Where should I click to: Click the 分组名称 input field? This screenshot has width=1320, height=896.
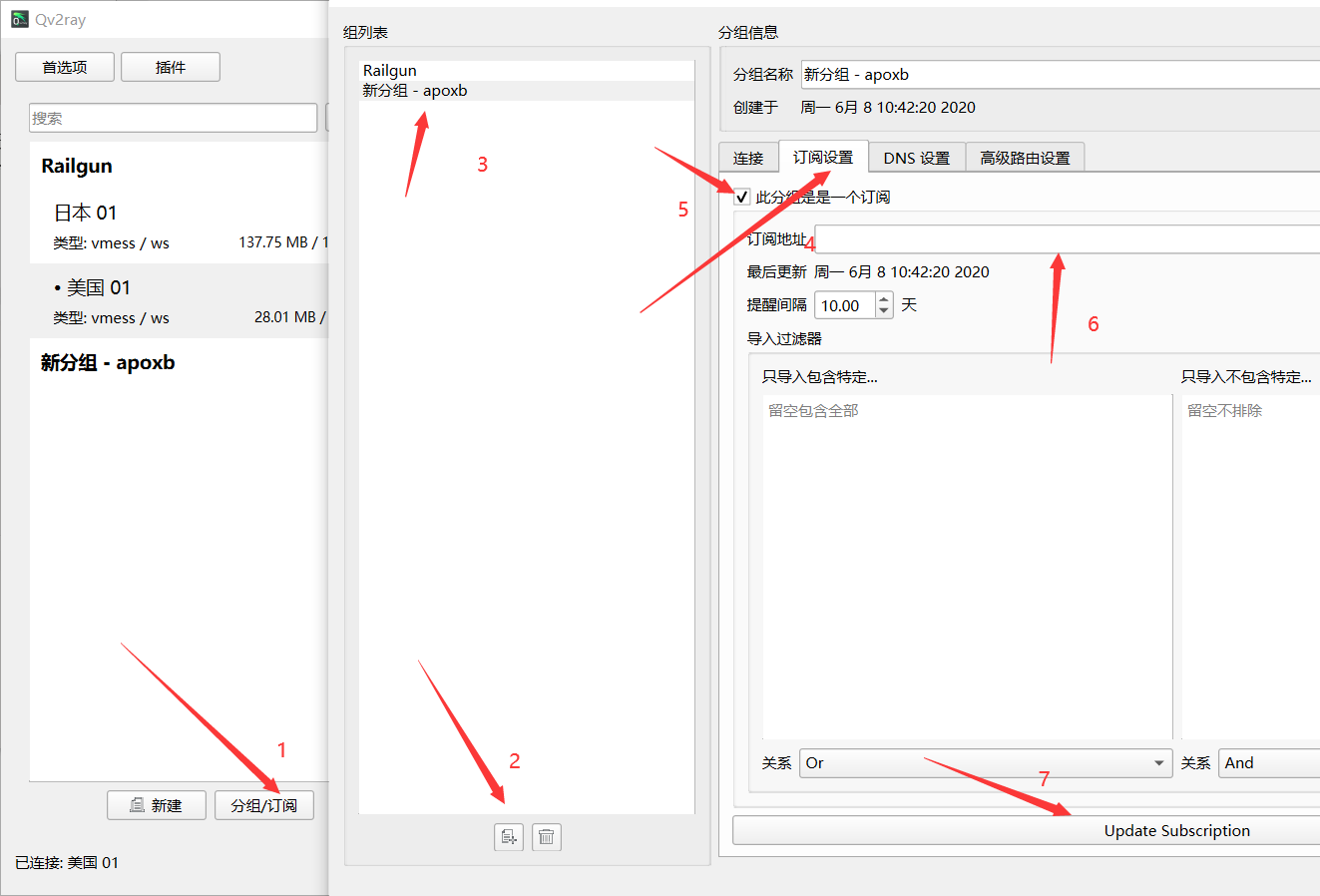1061,74
